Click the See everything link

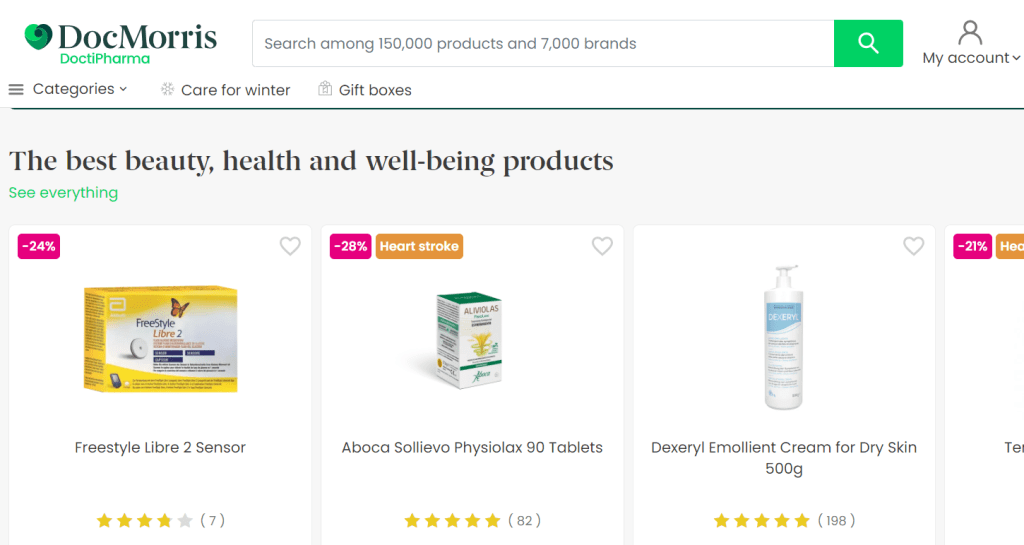(x=63, y=193)
